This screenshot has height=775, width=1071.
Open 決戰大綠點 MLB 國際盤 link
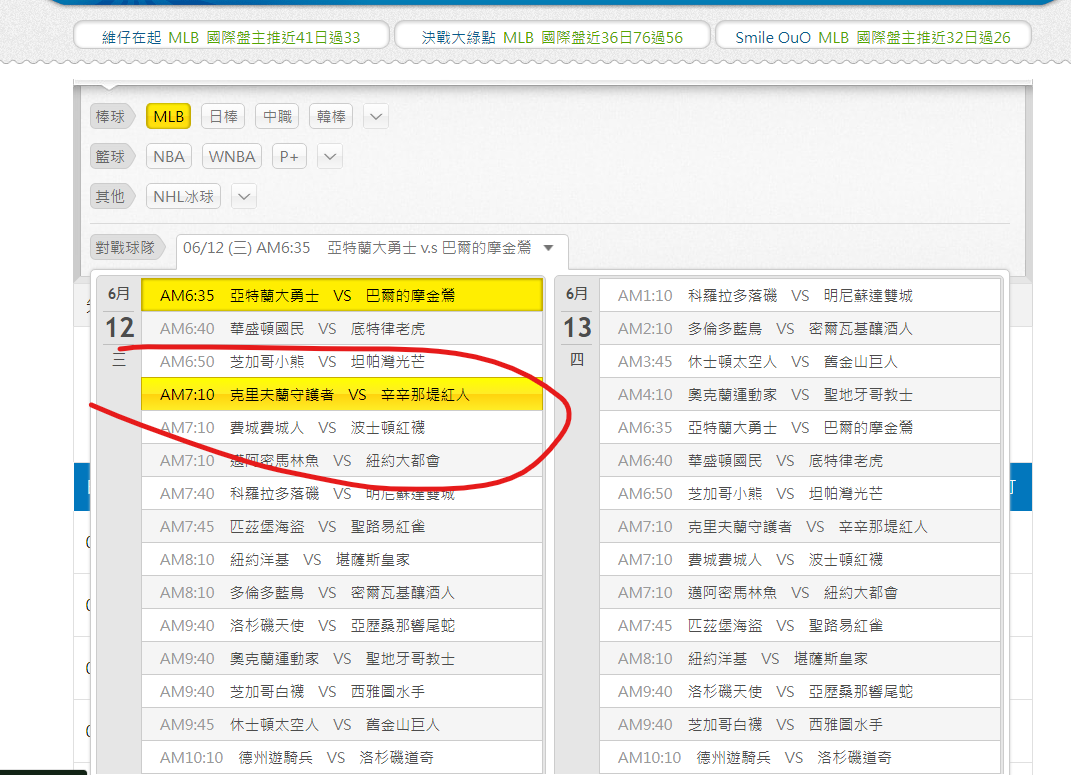click(x=552, y=37)
